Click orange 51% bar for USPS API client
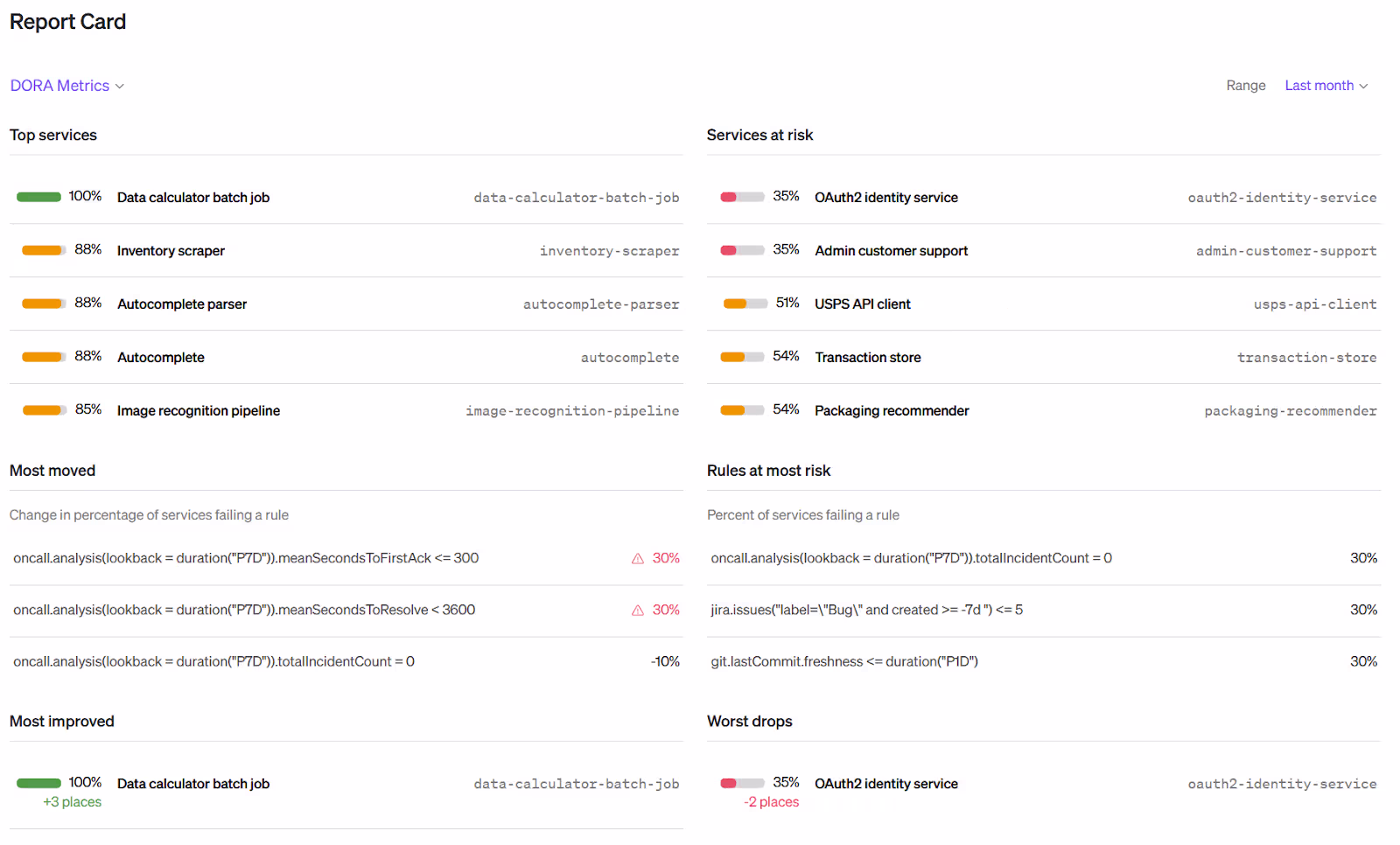This screenshot has width=1400, height=845. point(745,304)
